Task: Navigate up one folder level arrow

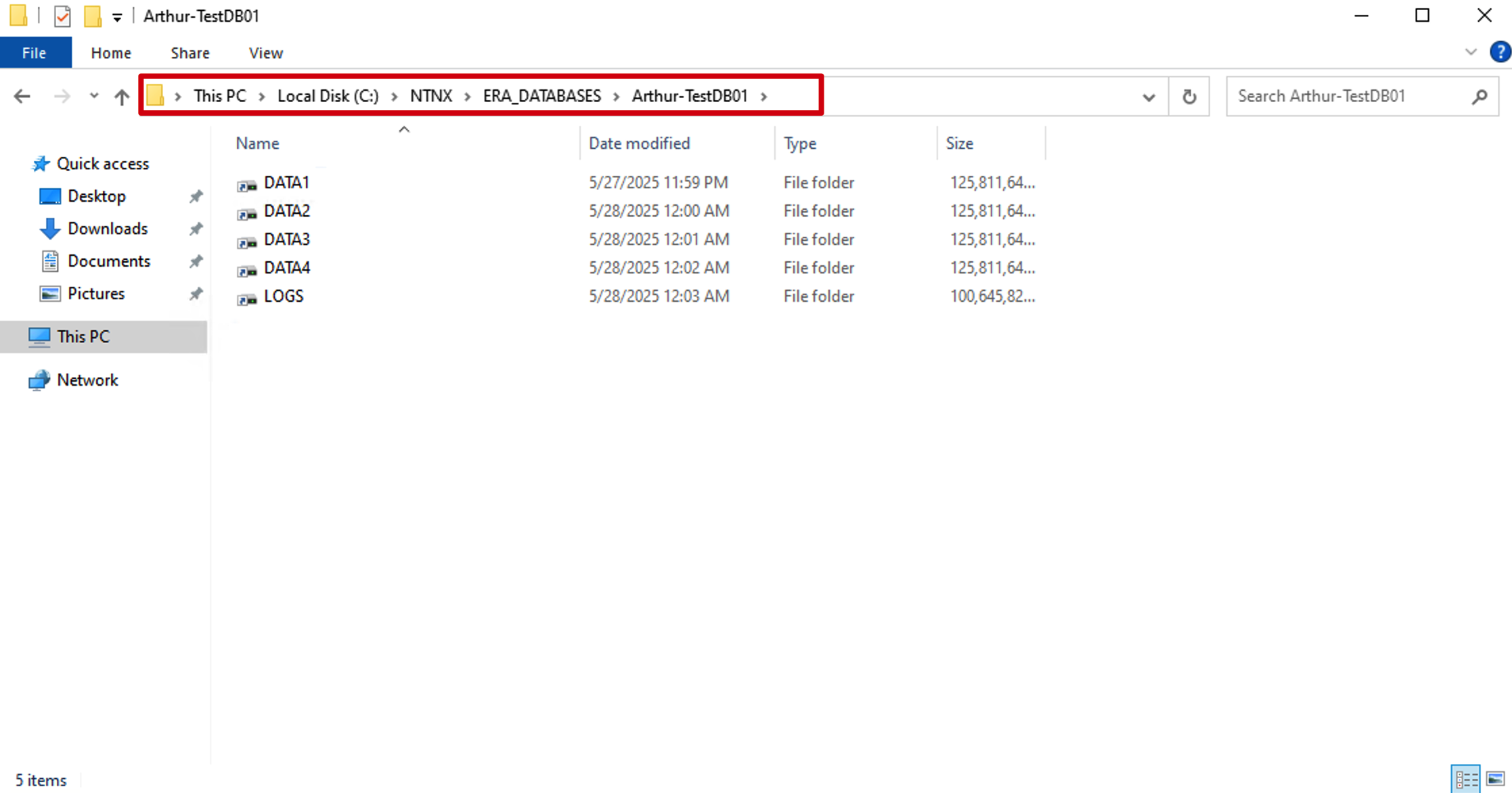Action: click(x=122, y=97)
